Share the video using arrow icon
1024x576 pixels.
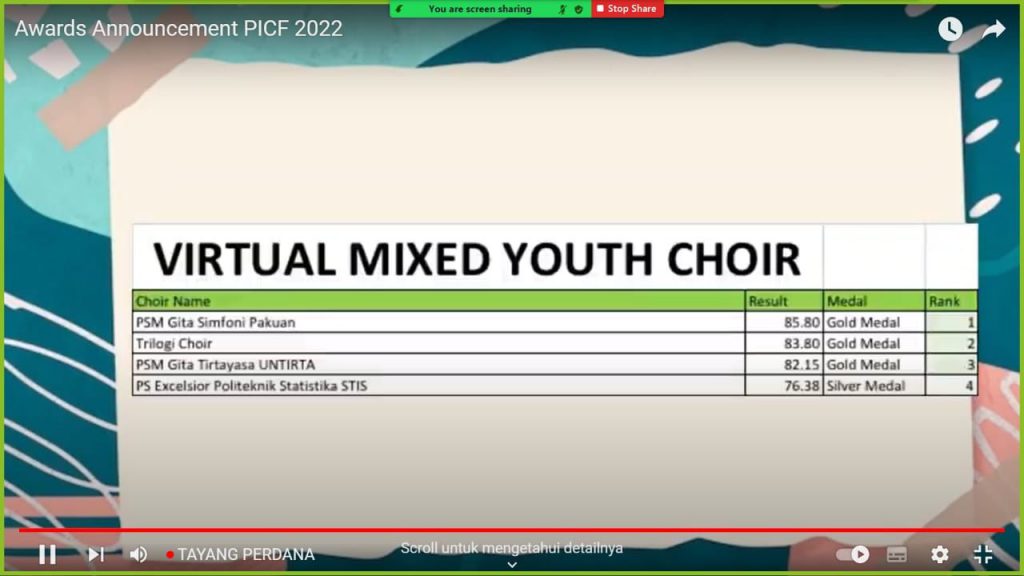click(993, 29)
